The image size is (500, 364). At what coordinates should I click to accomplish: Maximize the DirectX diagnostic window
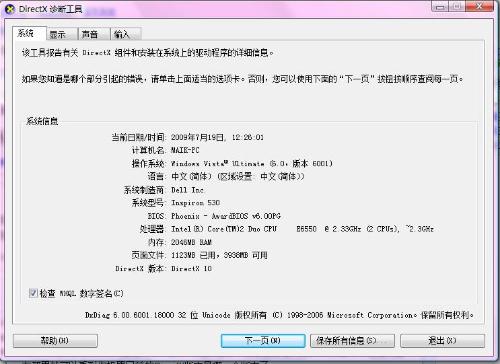(457, 7)
